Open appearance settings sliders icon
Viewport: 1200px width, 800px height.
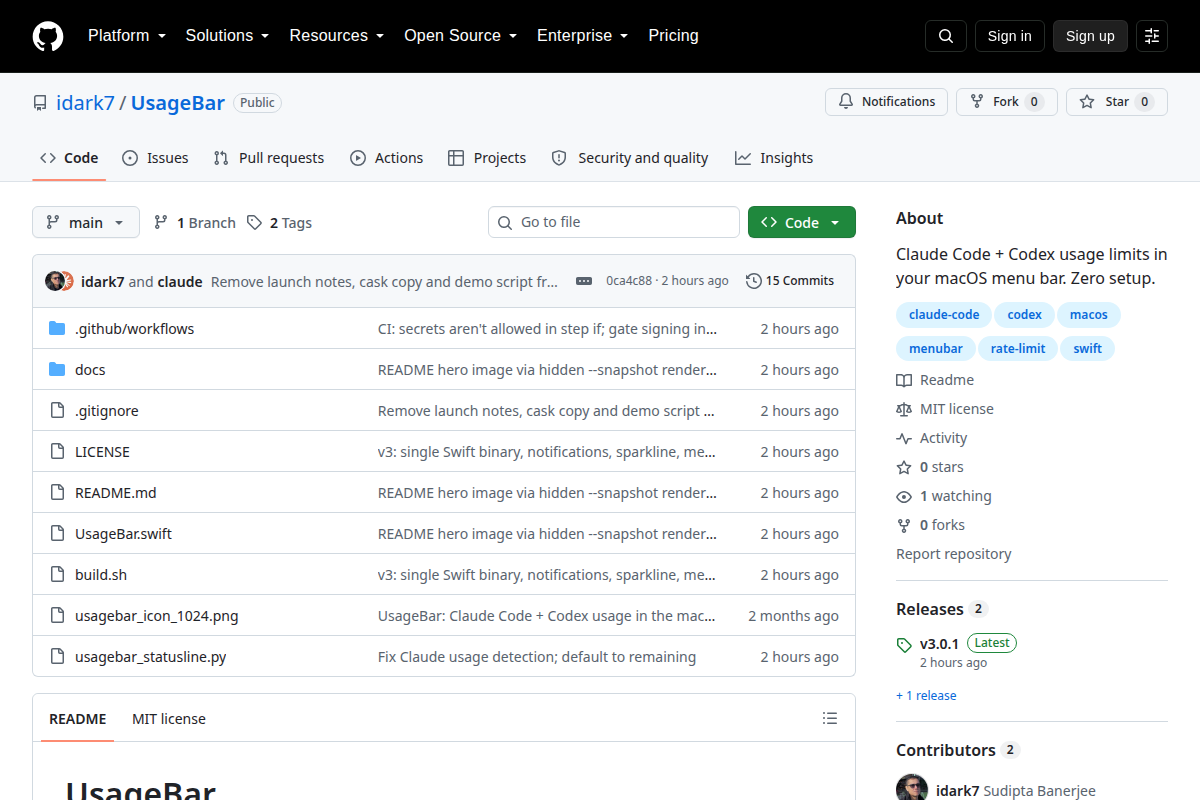click(1152, 36)
